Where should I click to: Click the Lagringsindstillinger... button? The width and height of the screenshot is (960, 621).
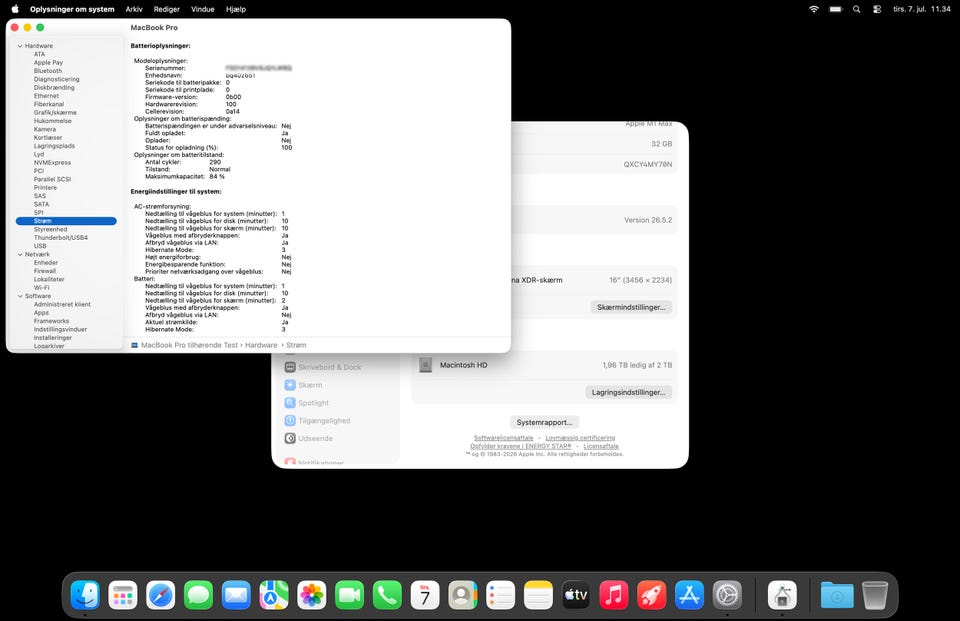(628, 392)
